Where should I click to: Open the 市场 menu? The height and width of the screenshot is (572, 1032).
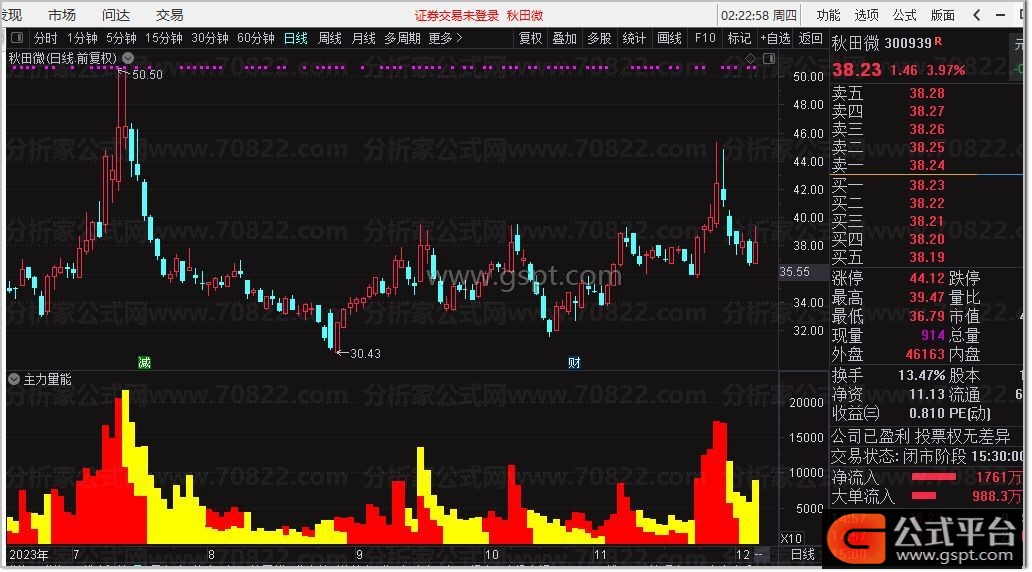62,14
